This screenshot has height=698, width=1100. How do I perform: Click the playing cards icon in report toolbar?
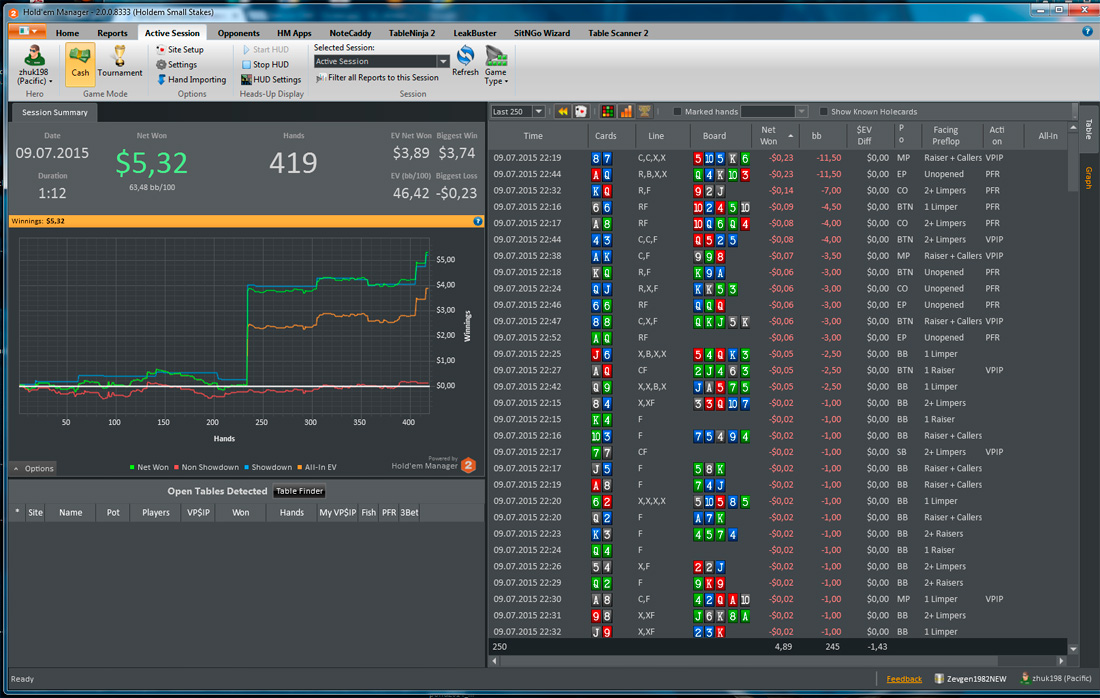coord(581,112)
